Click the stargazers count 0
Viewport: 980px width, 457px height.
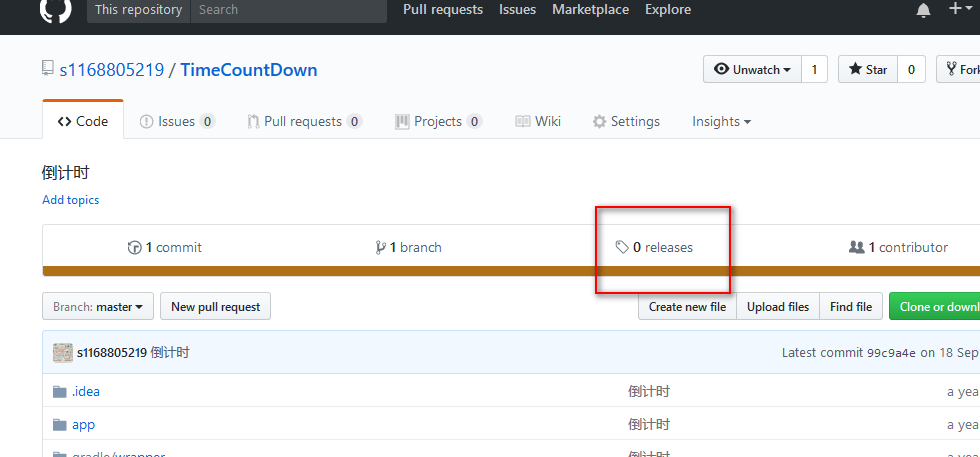(911, 69)
